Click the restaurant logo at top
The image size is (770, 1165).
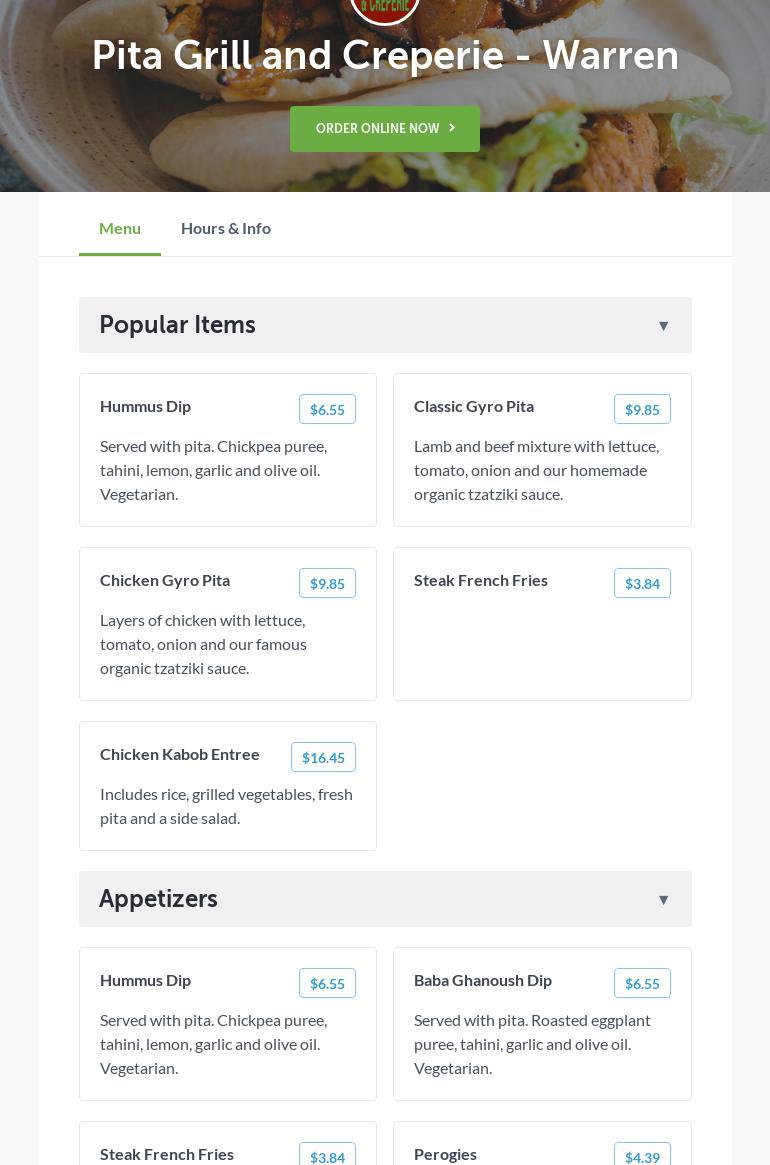click(x=385, y=8)
